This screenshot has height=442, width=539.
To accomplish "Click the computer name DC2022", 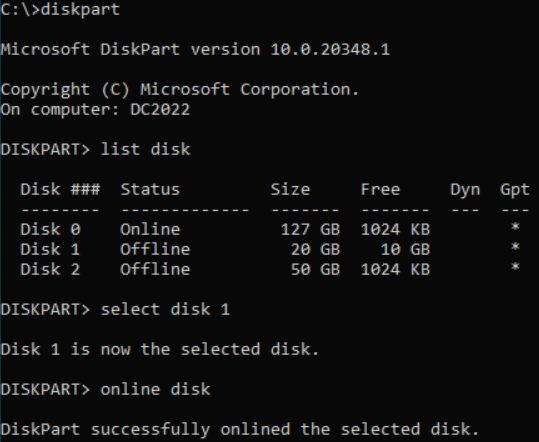I will click(160, 110).
